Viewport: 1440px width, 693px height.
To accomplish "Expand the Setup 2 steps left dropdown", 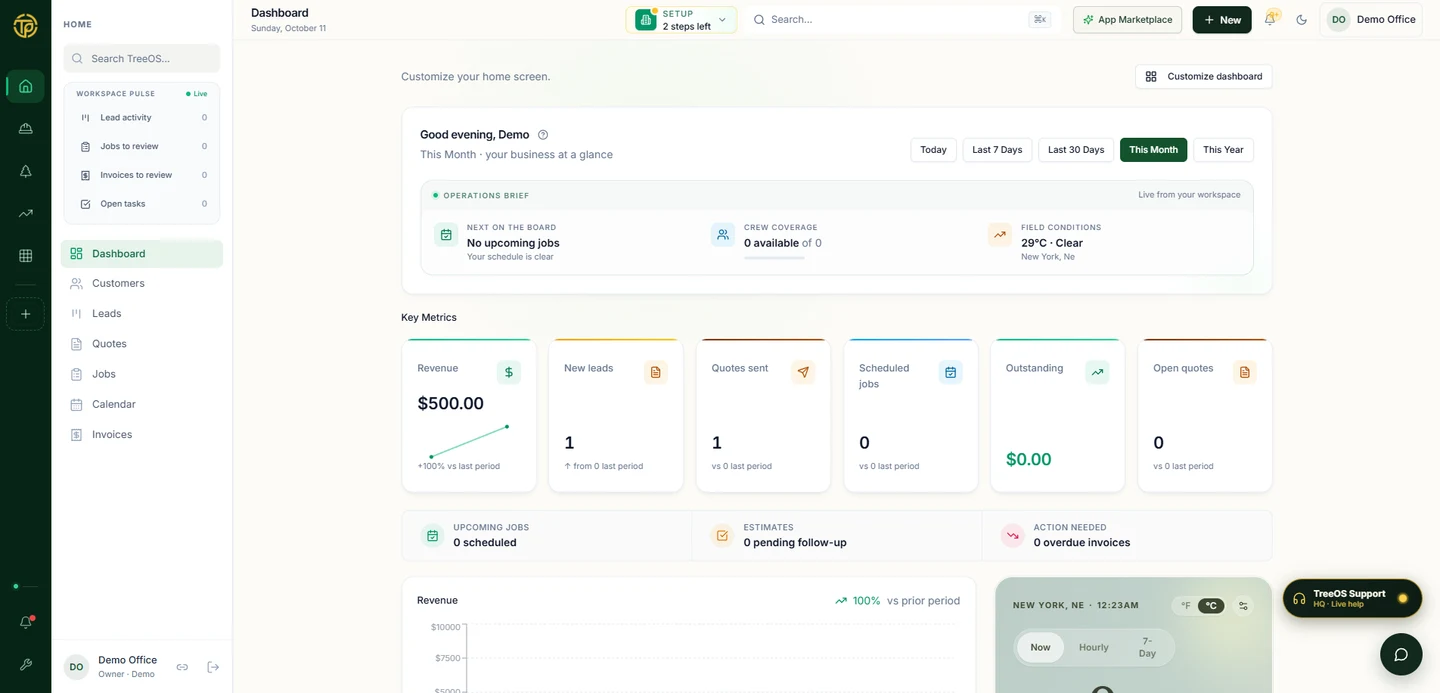I will (x=682, y=20).
